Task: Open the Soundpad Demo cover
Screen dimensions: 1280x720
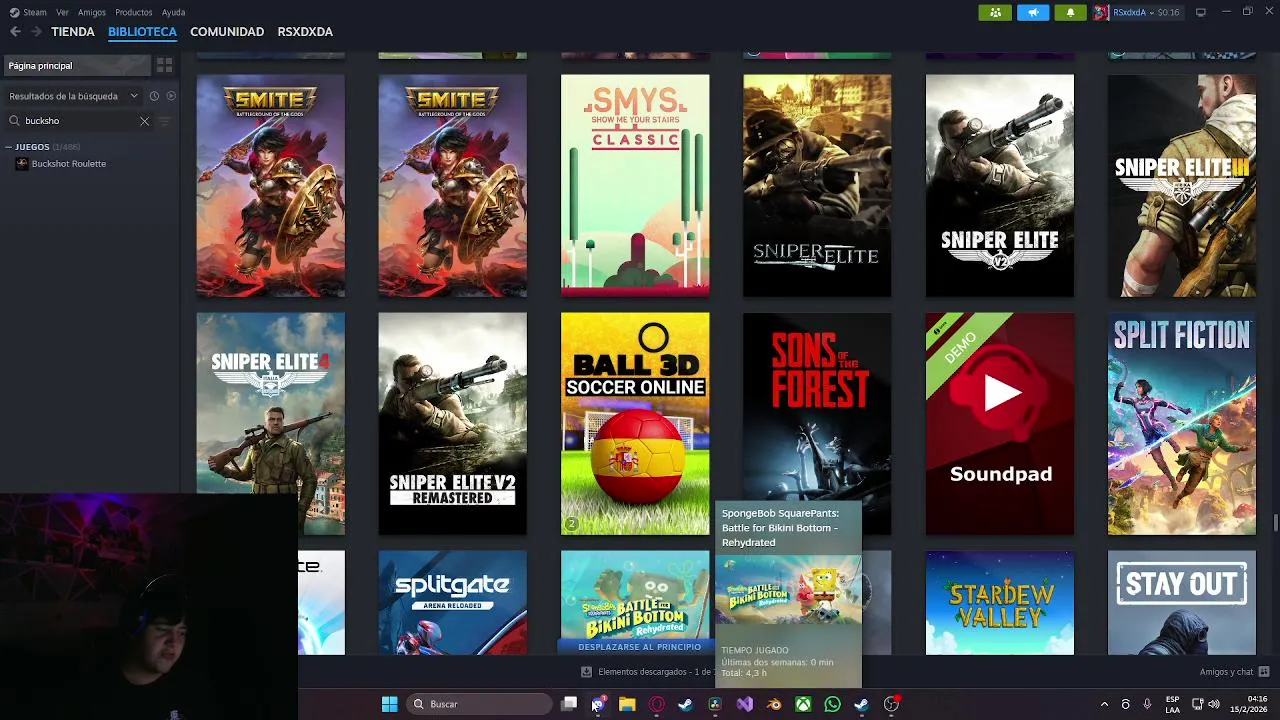Action: [x=1000, y=424]
